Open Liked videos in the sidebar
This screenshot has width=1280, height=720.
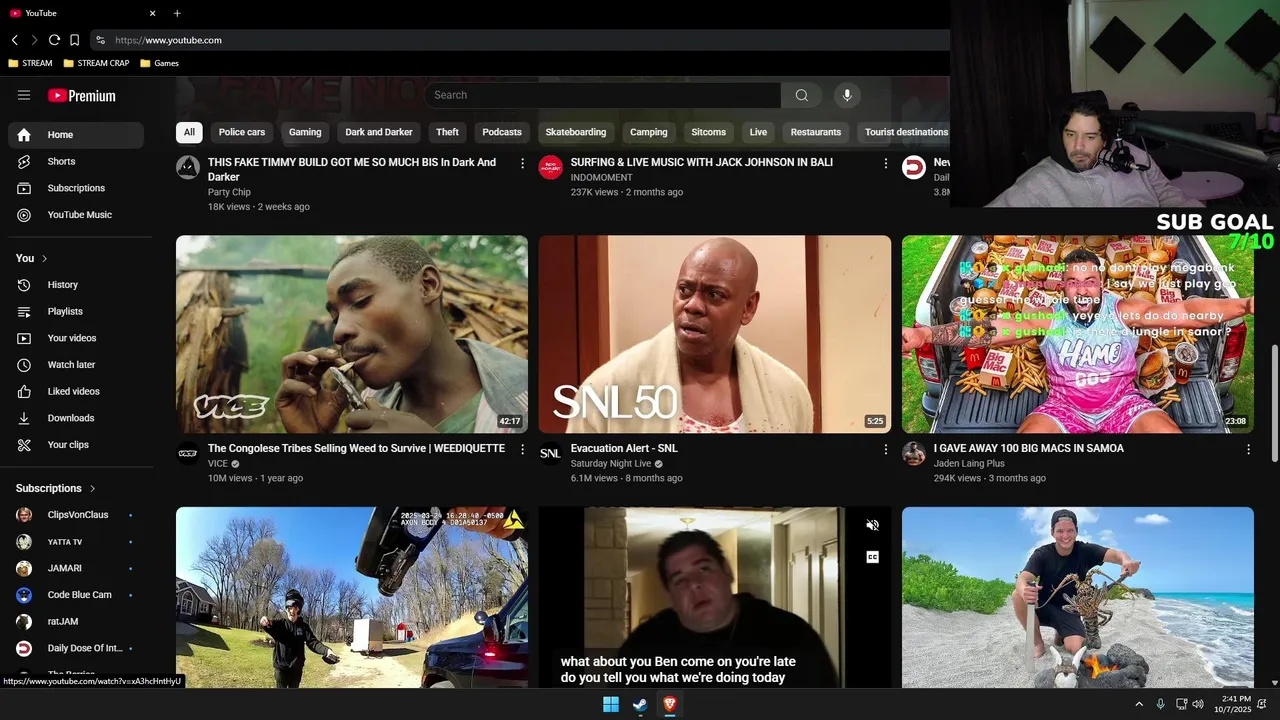click(x=76, y=391)
